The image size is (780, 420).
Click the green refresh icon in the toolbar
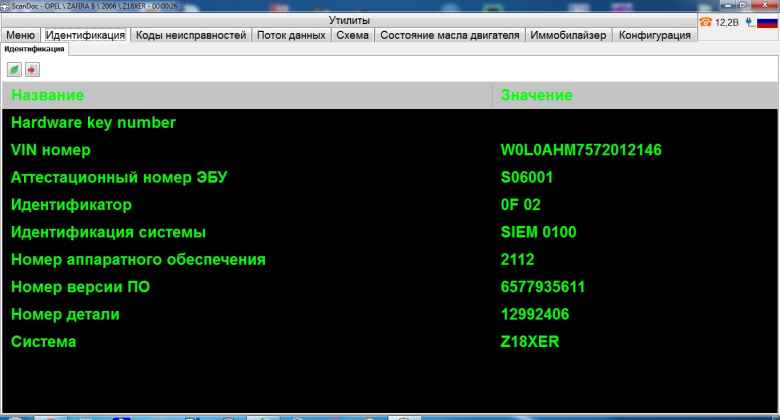15,69
